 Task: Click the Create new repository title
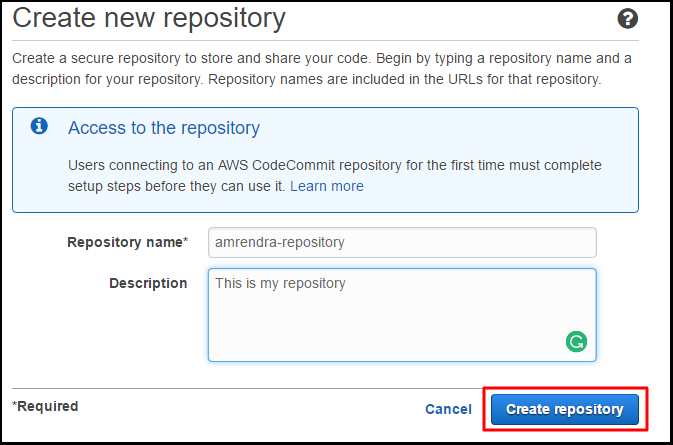coord(149,19)
